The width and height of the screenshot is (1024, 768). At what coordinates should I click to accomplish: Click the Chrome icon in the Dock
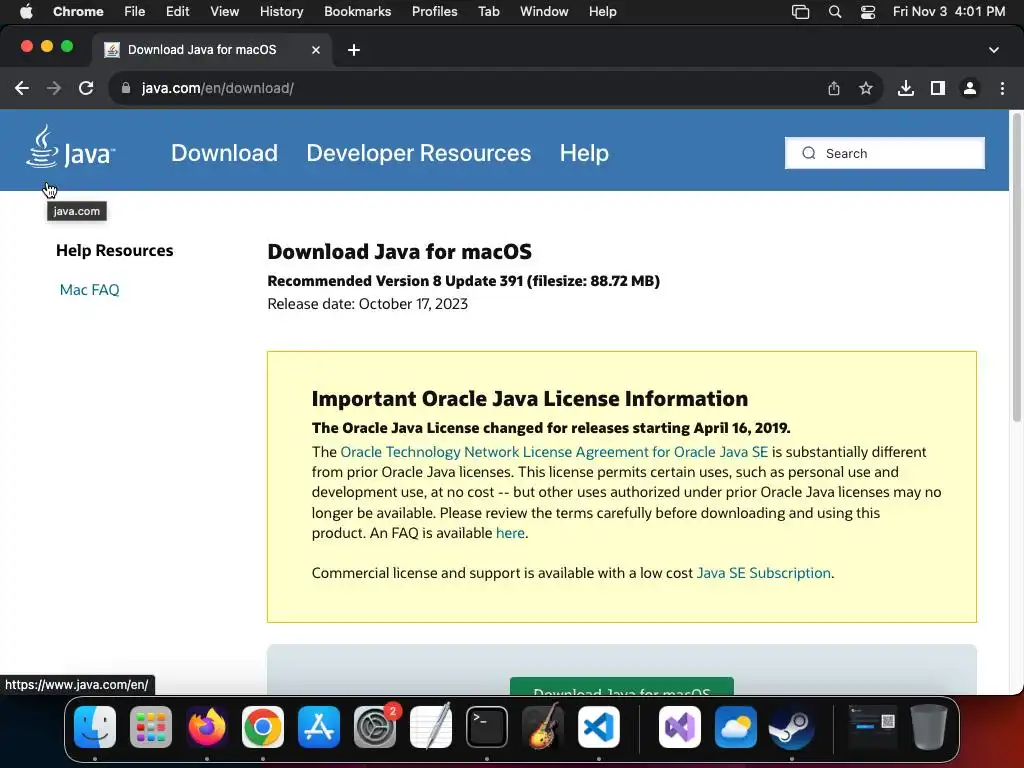click(263, 727)
